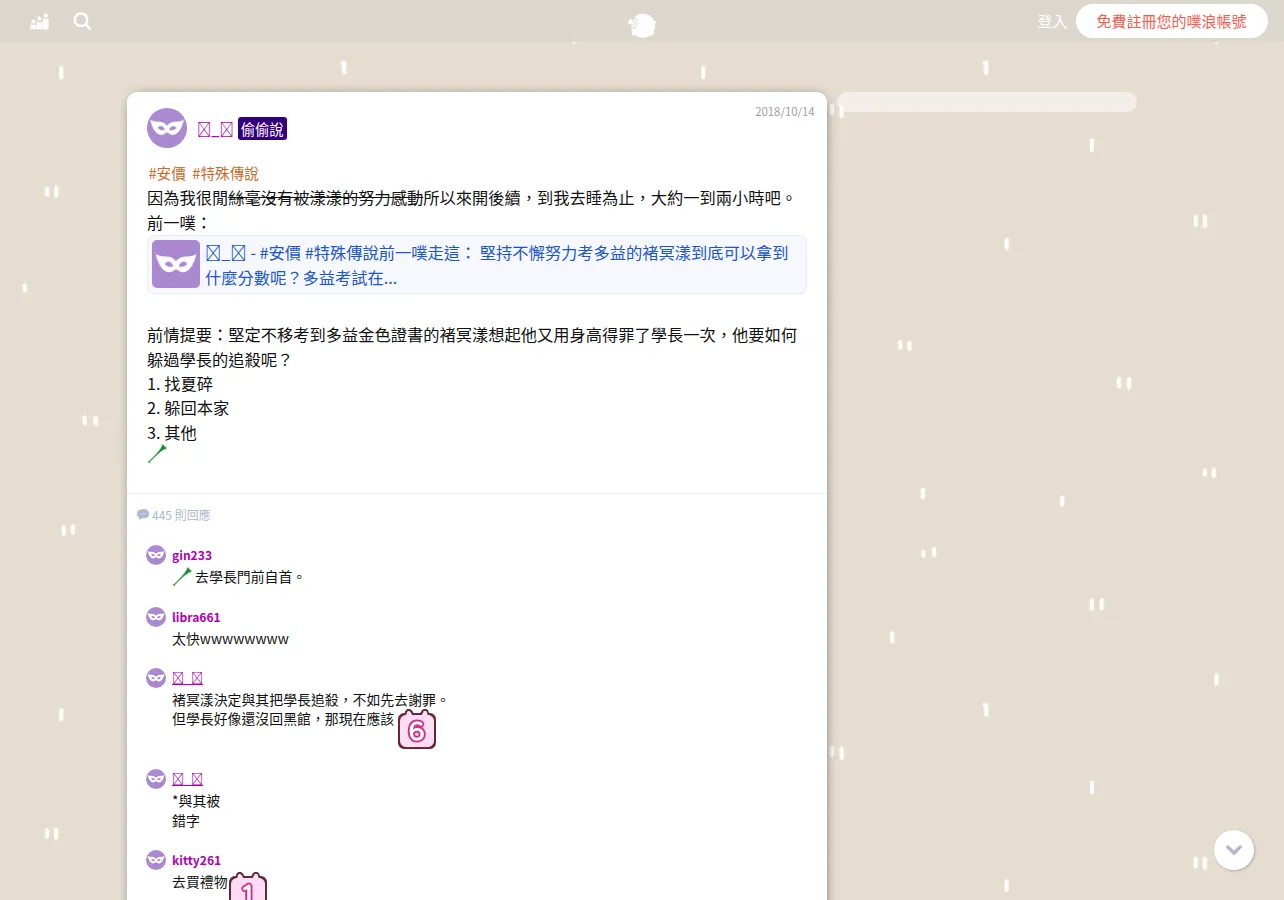
Task: Click the author avatar above *與其被
Action: (x=156, y=779)
